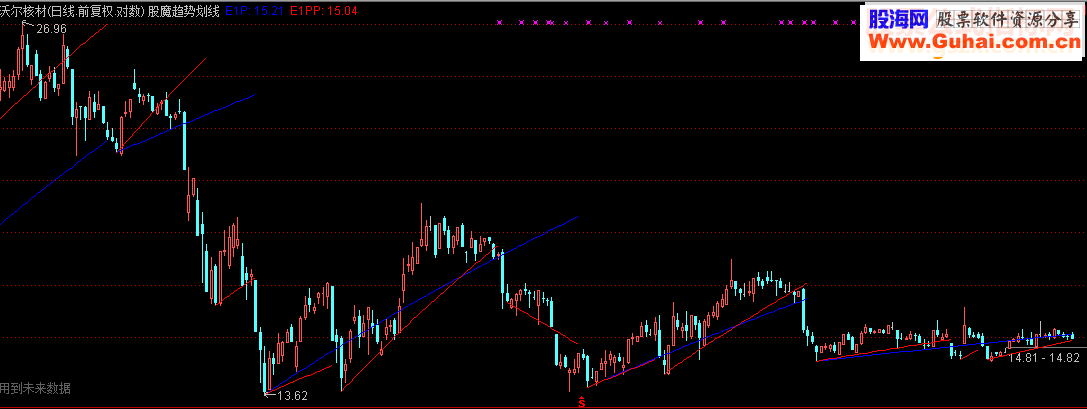Click the 股魔趋势划线 indicator name
1087x409 pixels.
click(x=184, y=11)
